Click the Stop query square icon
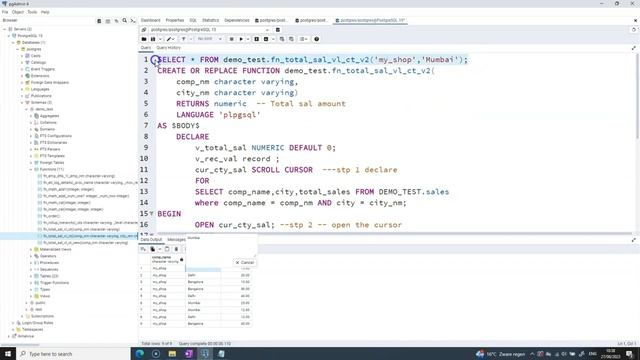640x360 pixels. click(231, 39)
